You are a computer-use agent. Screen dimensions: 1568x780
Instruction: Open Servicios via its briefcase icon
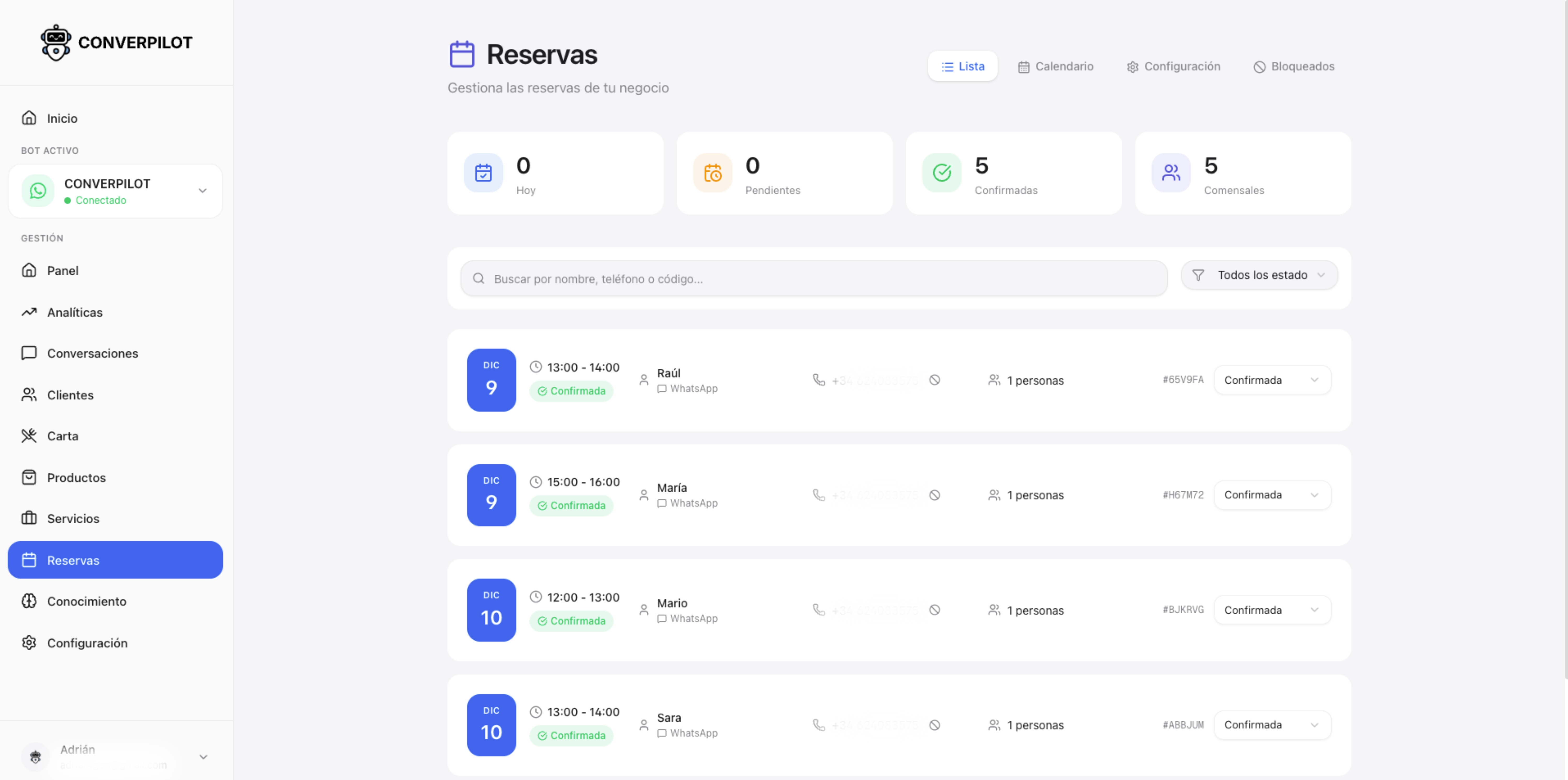pyautogui.click(x=29, y=518)
